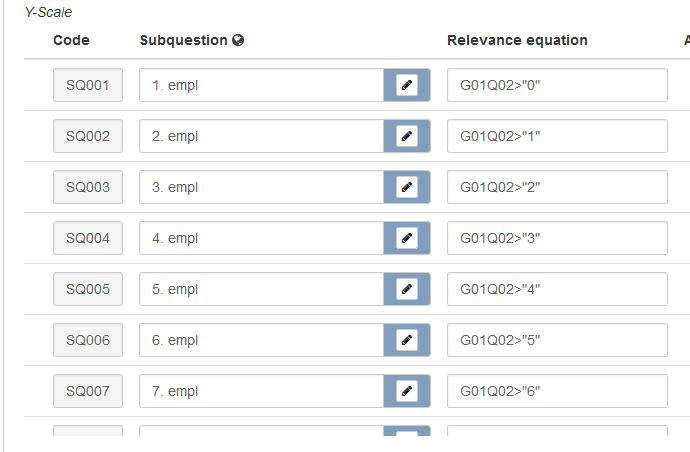Click pencil edit icon for SQ001 subquestion
Viewport: 690px width, 452px height.
(x=406, y=85)
